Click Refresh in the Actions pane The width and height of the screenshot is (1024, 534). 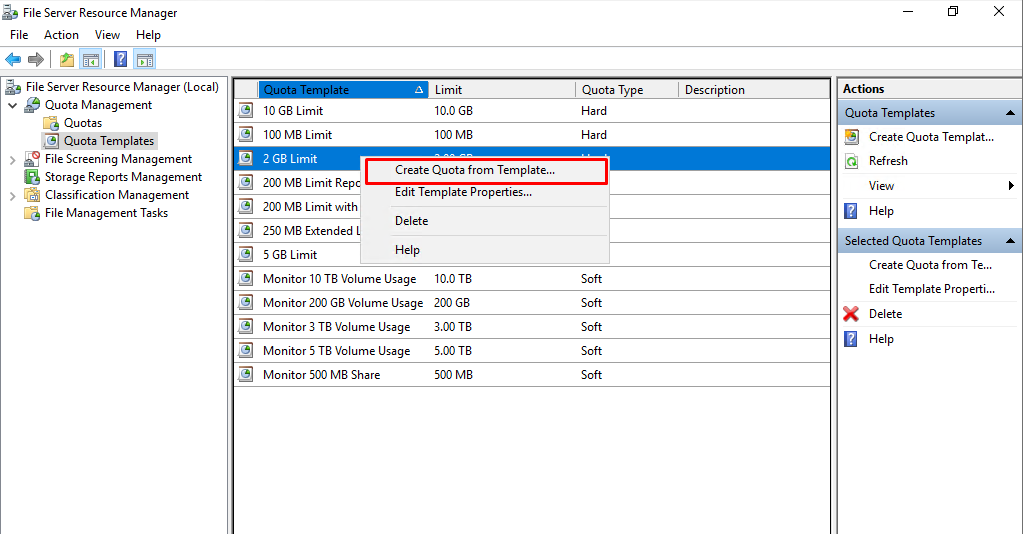(x=888, y=161)
